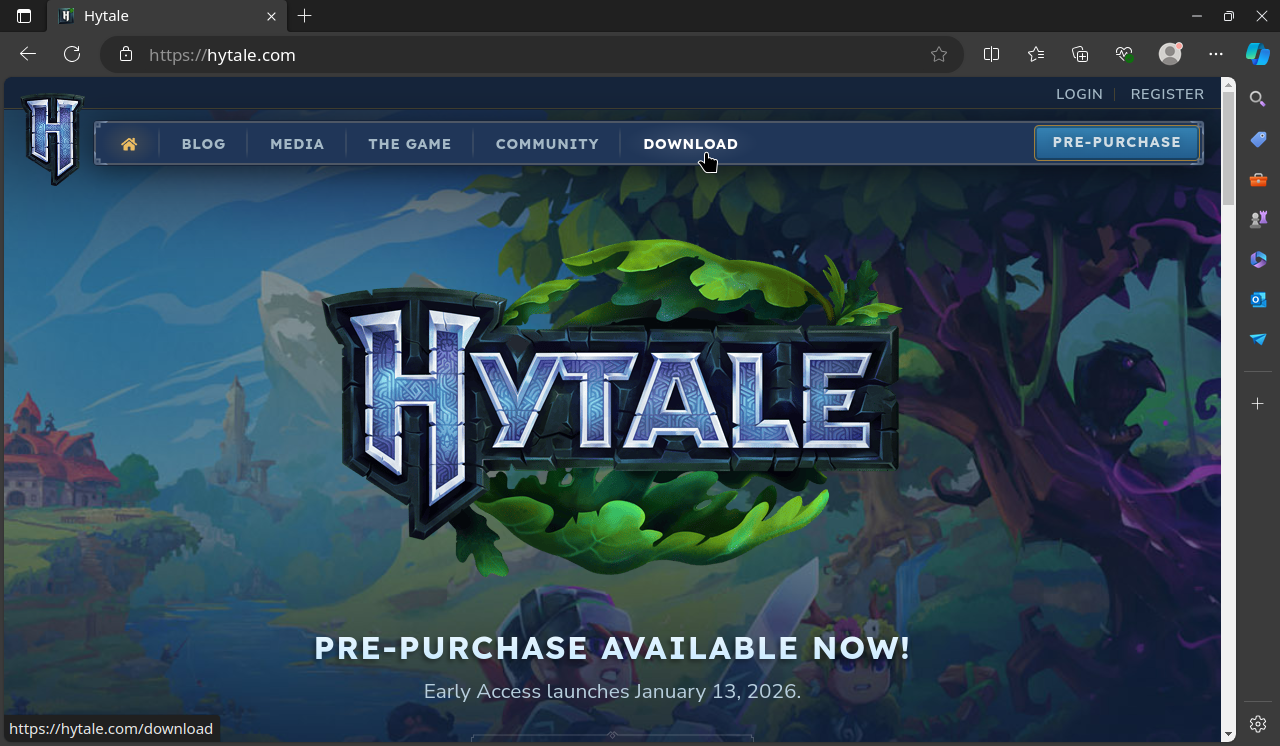Refresh the Hytale page
This screenshot has width=1280, height=746.
pyautogui.click(x=71, y=54)
